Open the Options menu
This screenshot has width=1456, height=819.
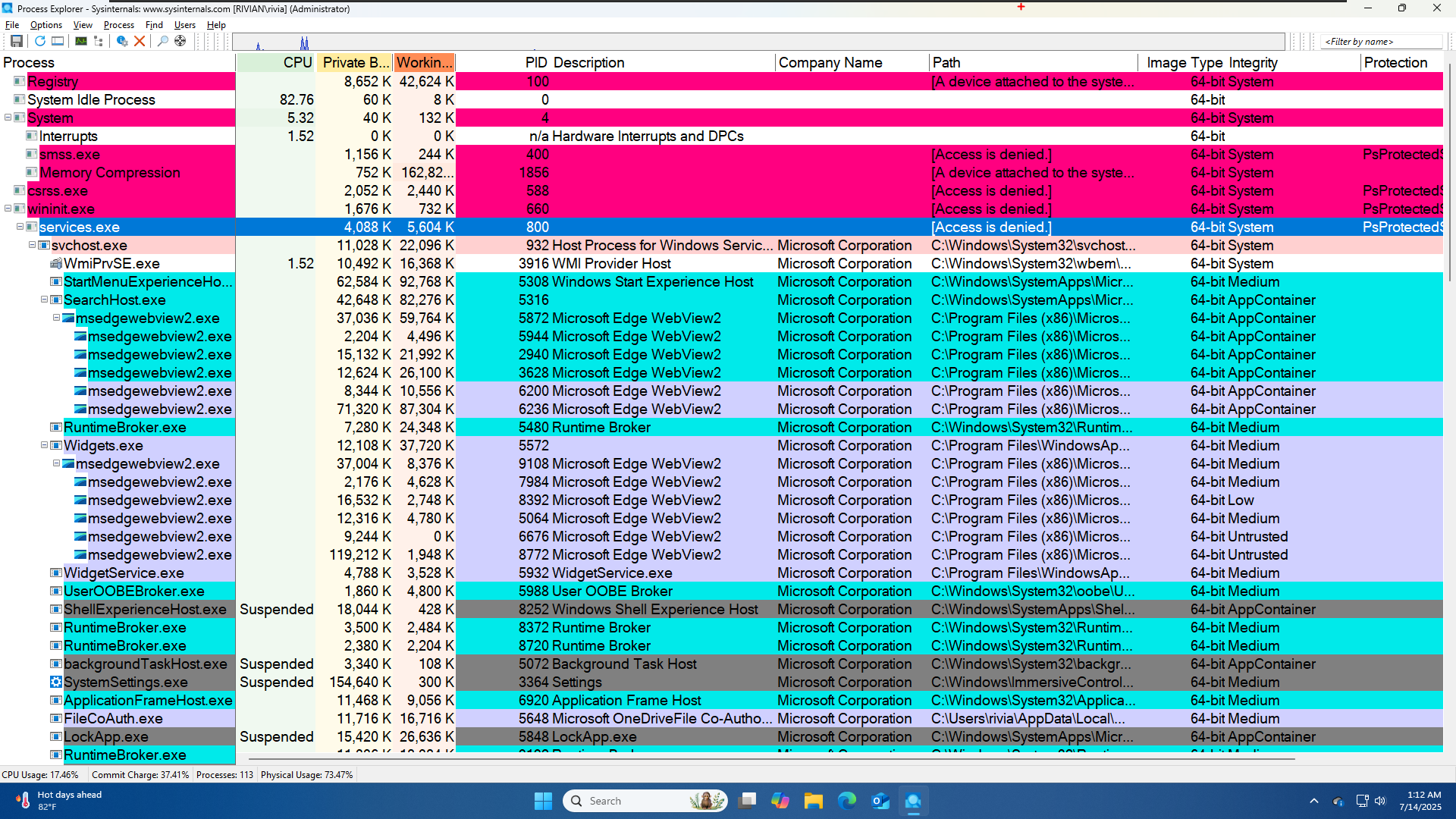point(45,25)
